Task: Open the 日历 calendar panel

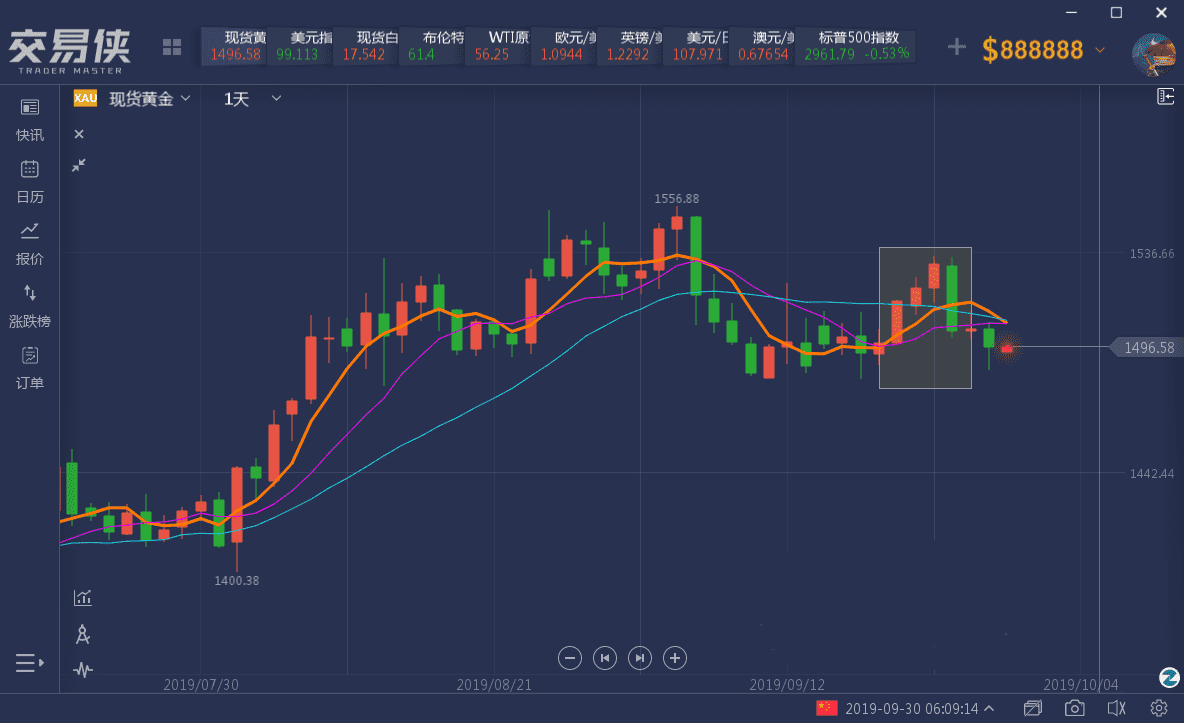Action: tap(30, 181)
